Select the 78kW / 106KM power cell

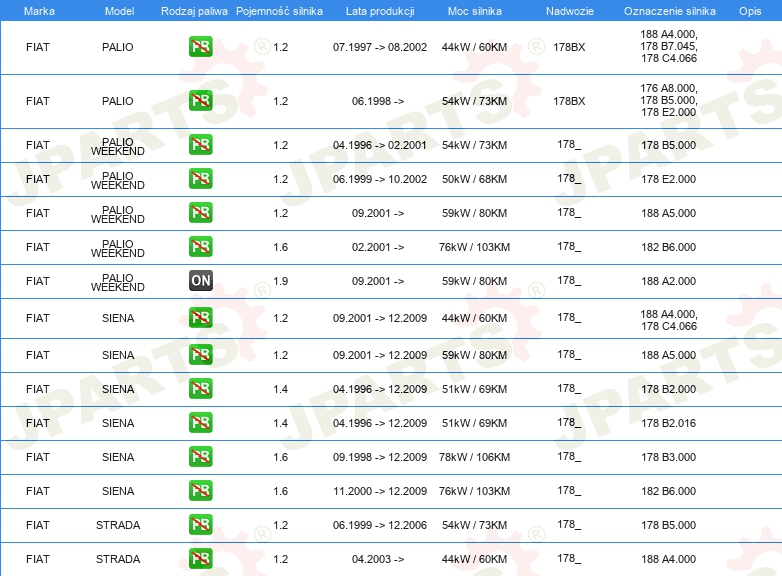(x=474, y=457)
